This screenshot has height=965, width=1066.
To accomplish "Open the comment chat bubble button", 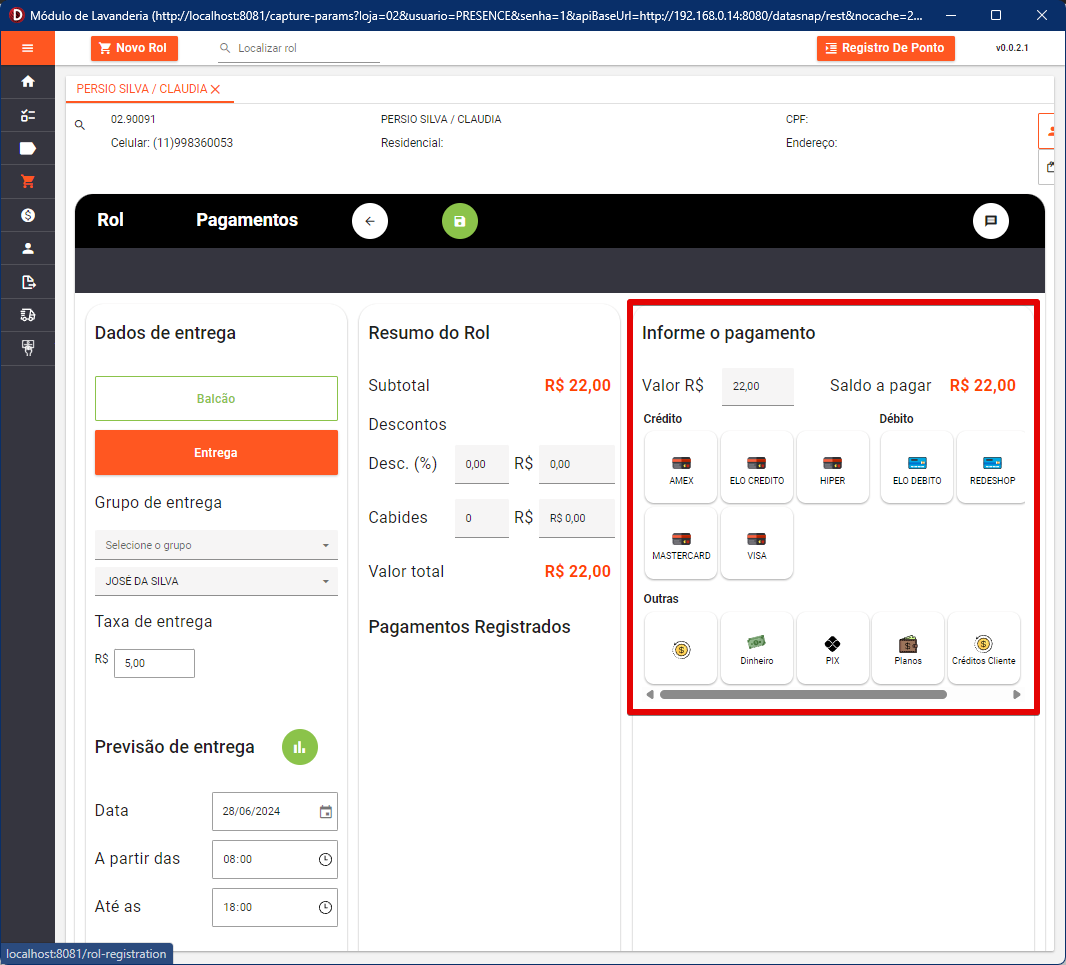I will [991, 221].
